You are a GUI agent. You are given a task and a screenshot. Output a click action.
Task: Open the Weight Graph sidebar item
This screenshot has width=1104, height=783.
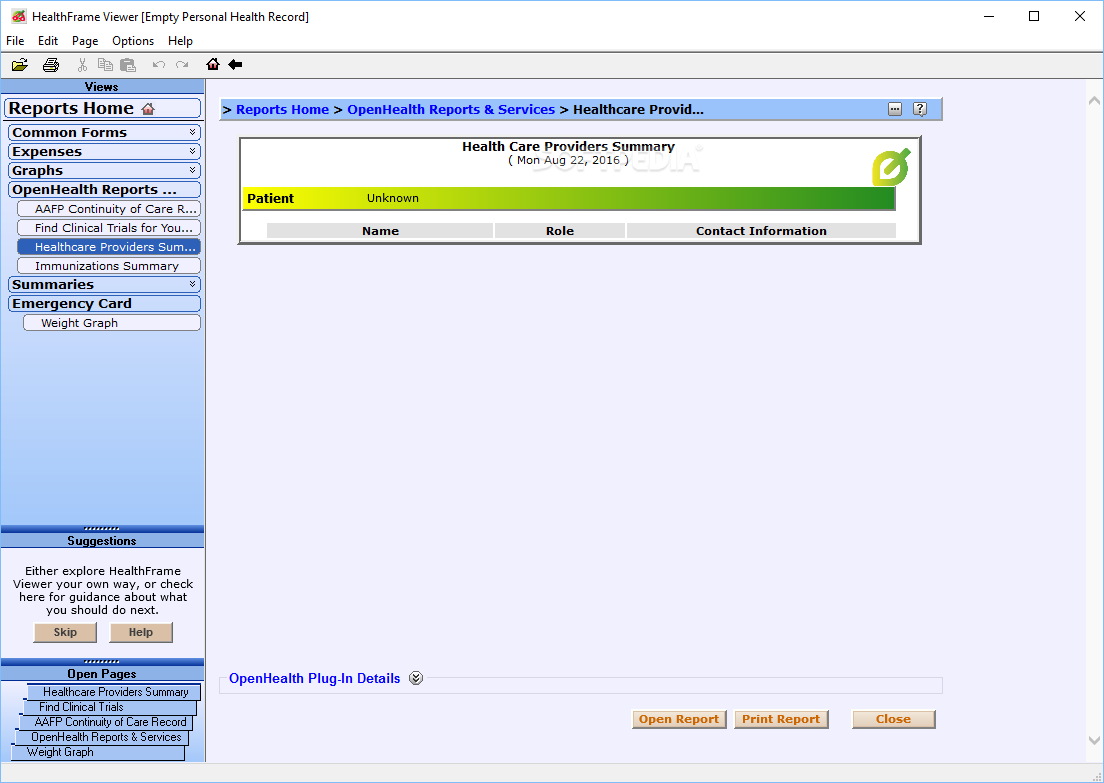tap(111, 322)
